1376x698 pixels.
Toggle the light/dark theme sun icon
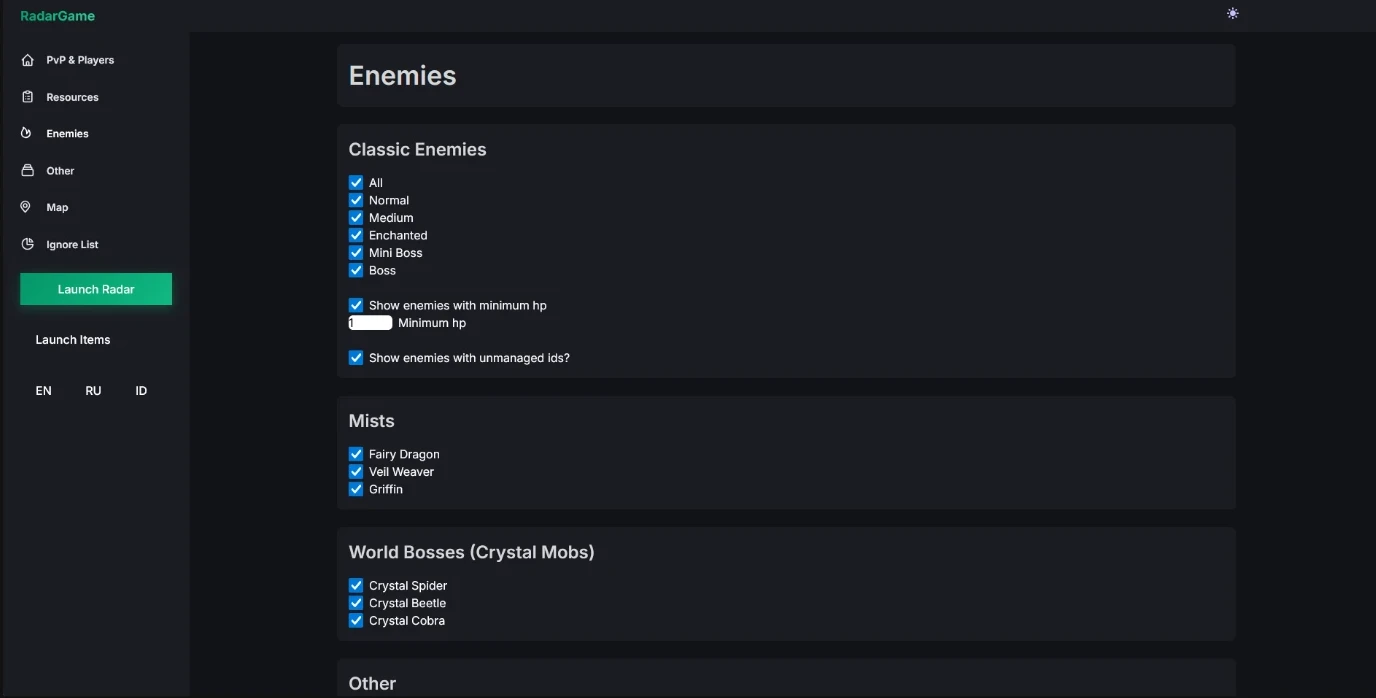[x=1232, y=14]
